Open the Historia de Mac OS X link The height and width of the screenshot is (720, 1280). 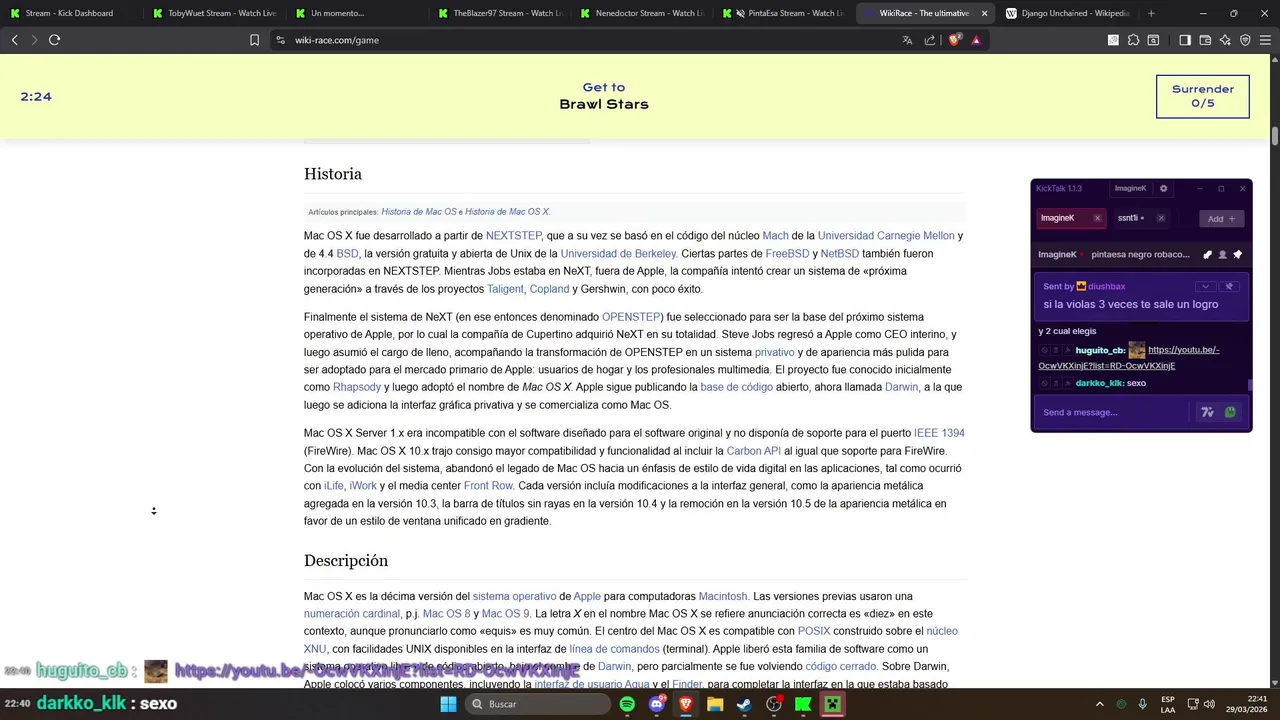507,212
